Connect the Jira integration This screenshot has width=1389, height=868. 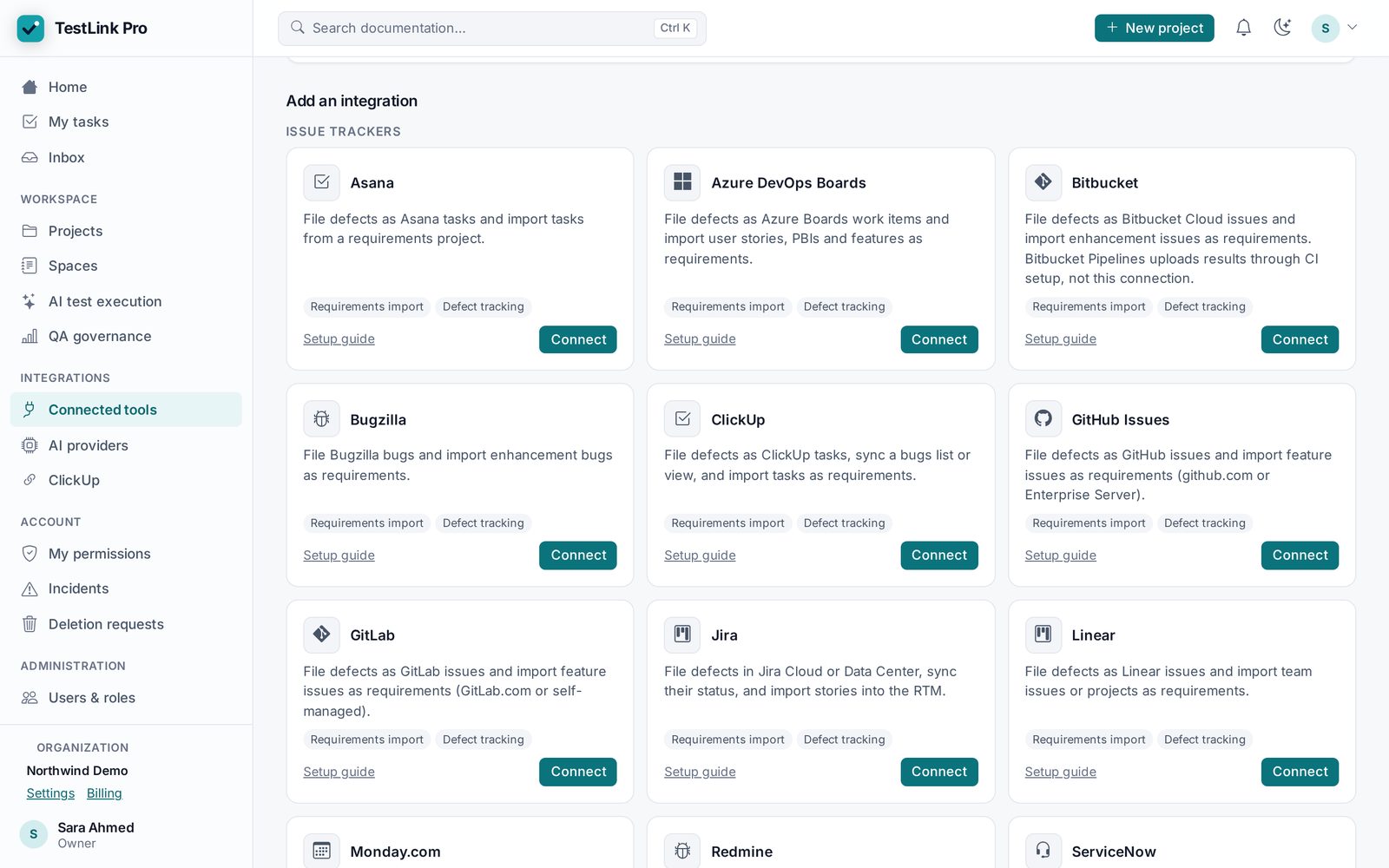coord(939,772)
